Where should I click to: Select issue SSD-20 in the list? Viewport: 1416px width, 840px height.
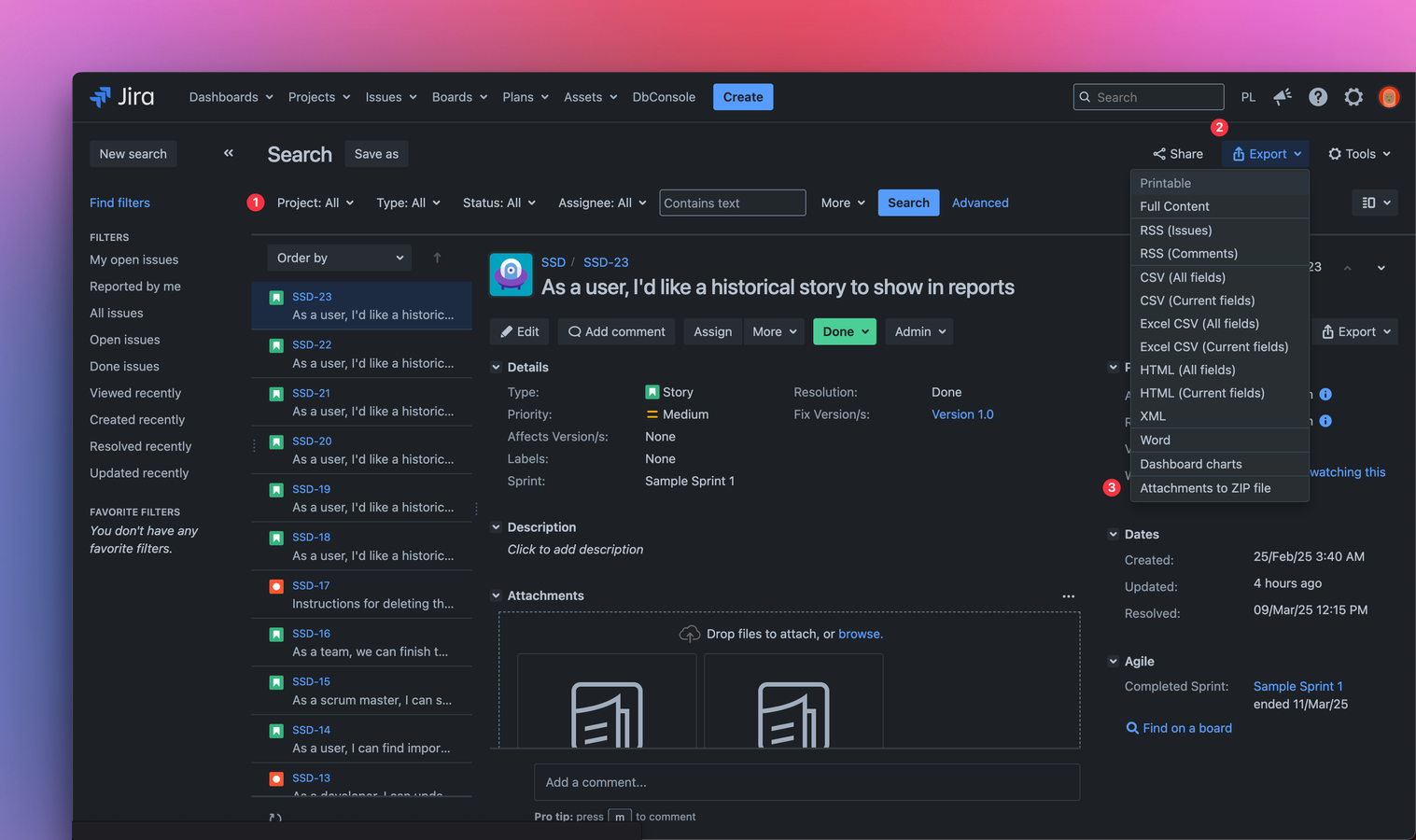click(361, 450)
